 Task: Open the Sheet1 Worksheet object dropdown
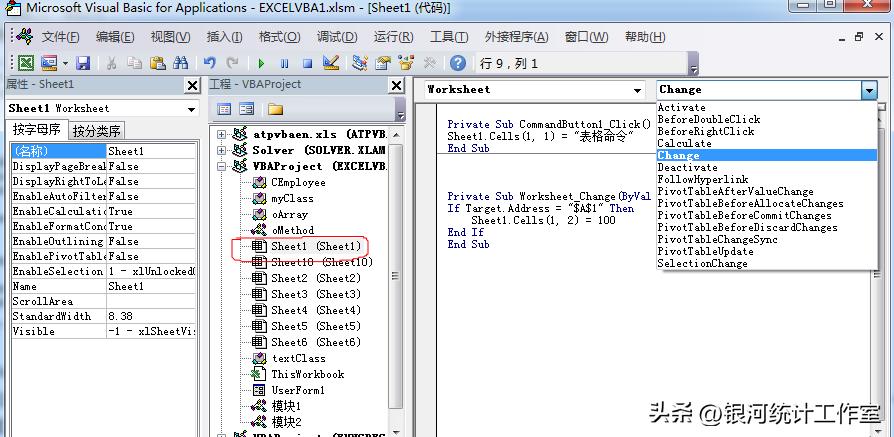pos(192,109)
